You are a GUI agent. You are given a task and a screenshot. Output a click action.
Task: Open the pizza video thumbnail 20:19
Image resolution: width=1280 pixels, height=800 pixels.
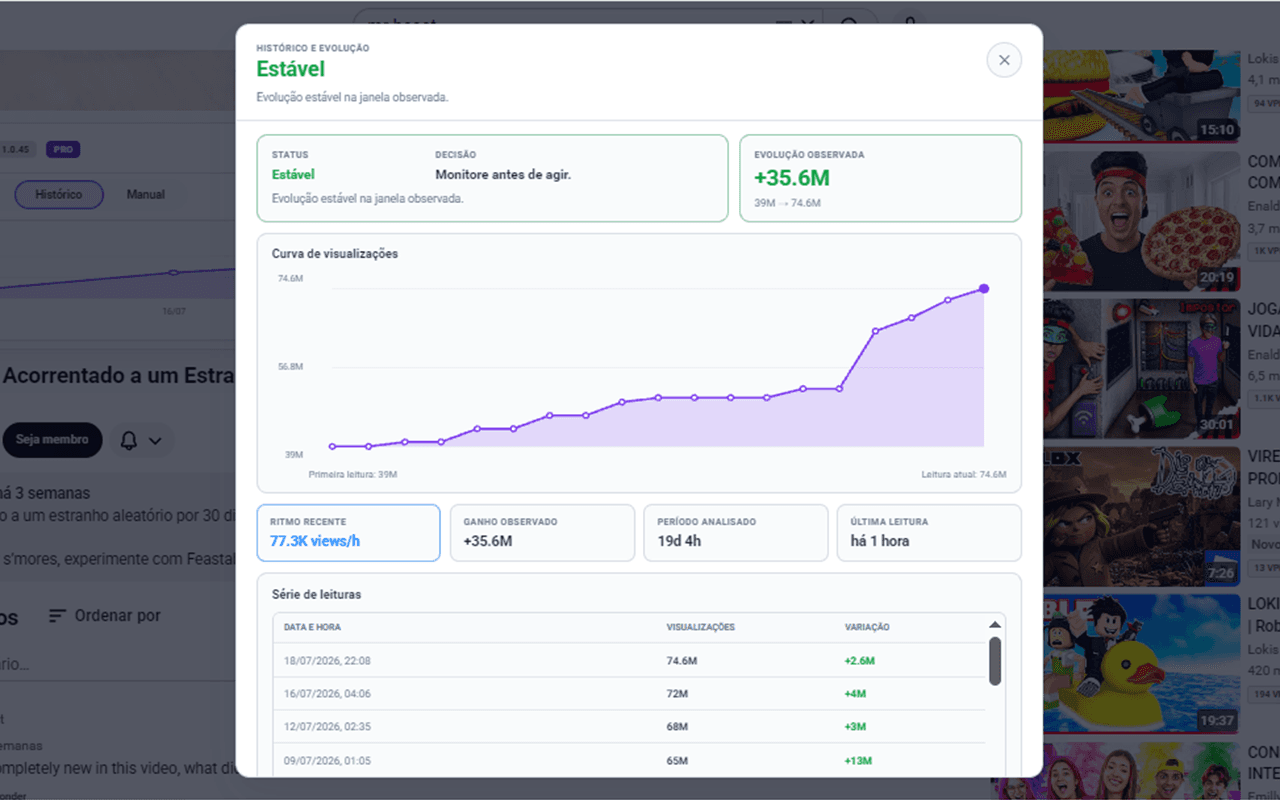(x=1141, y=221)
